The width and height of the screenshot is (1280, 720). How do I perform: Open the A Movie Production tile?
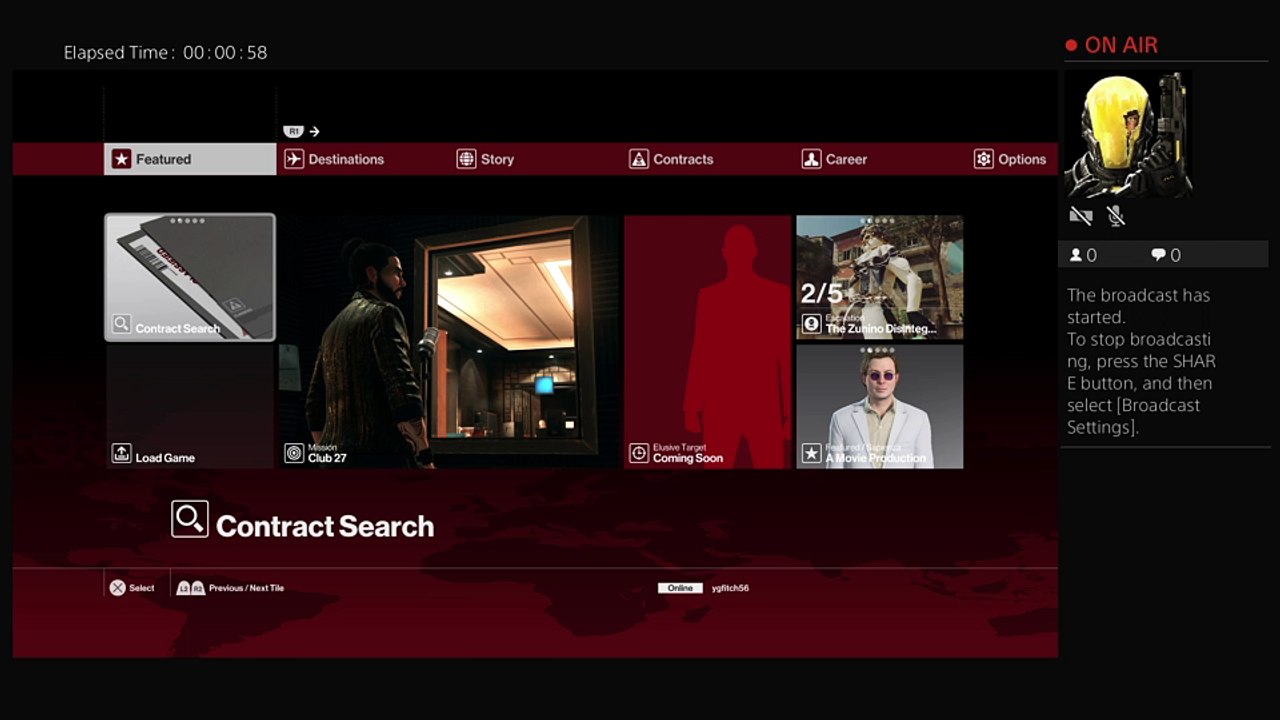(x=880, y=407)
